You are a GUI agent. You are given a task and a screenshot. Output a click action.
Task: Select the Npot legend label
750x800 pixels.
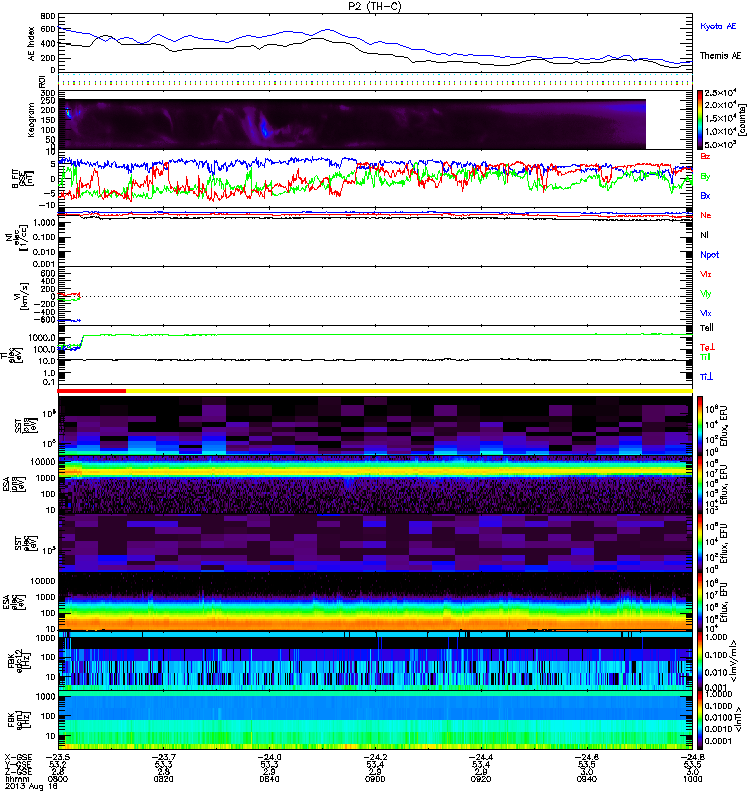coord(709,253)
